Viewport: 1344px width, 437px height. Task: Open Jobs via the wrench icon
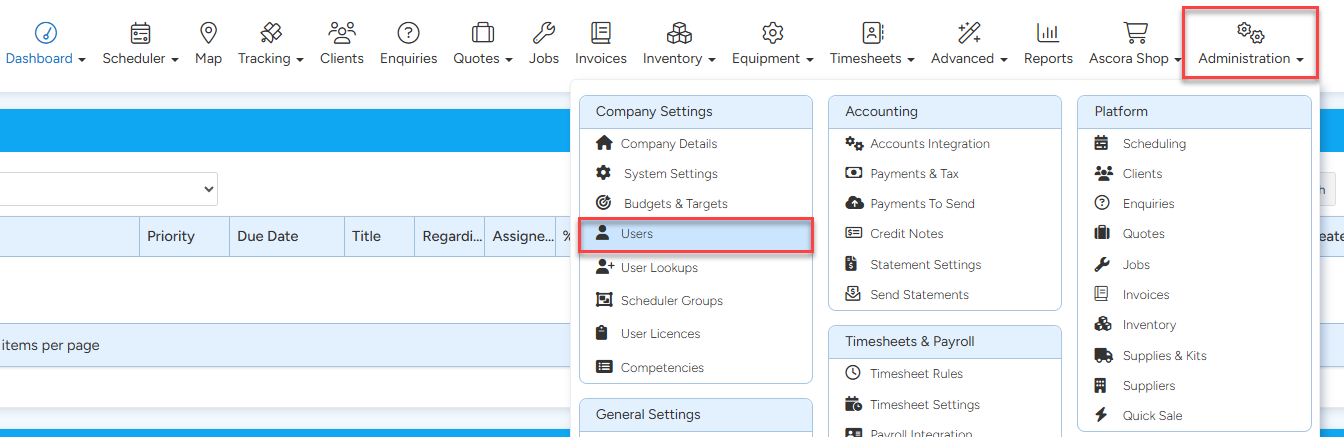pos(544,33)
